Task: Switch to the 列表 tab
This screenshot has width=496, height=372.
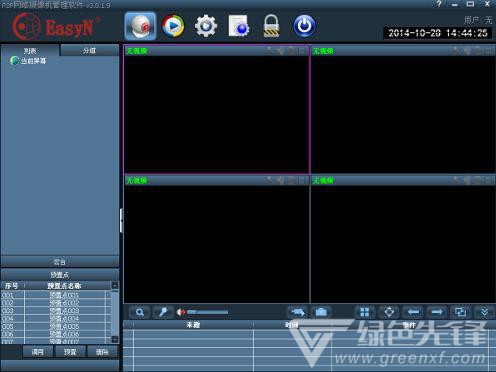Action: (x=30, y=51)
